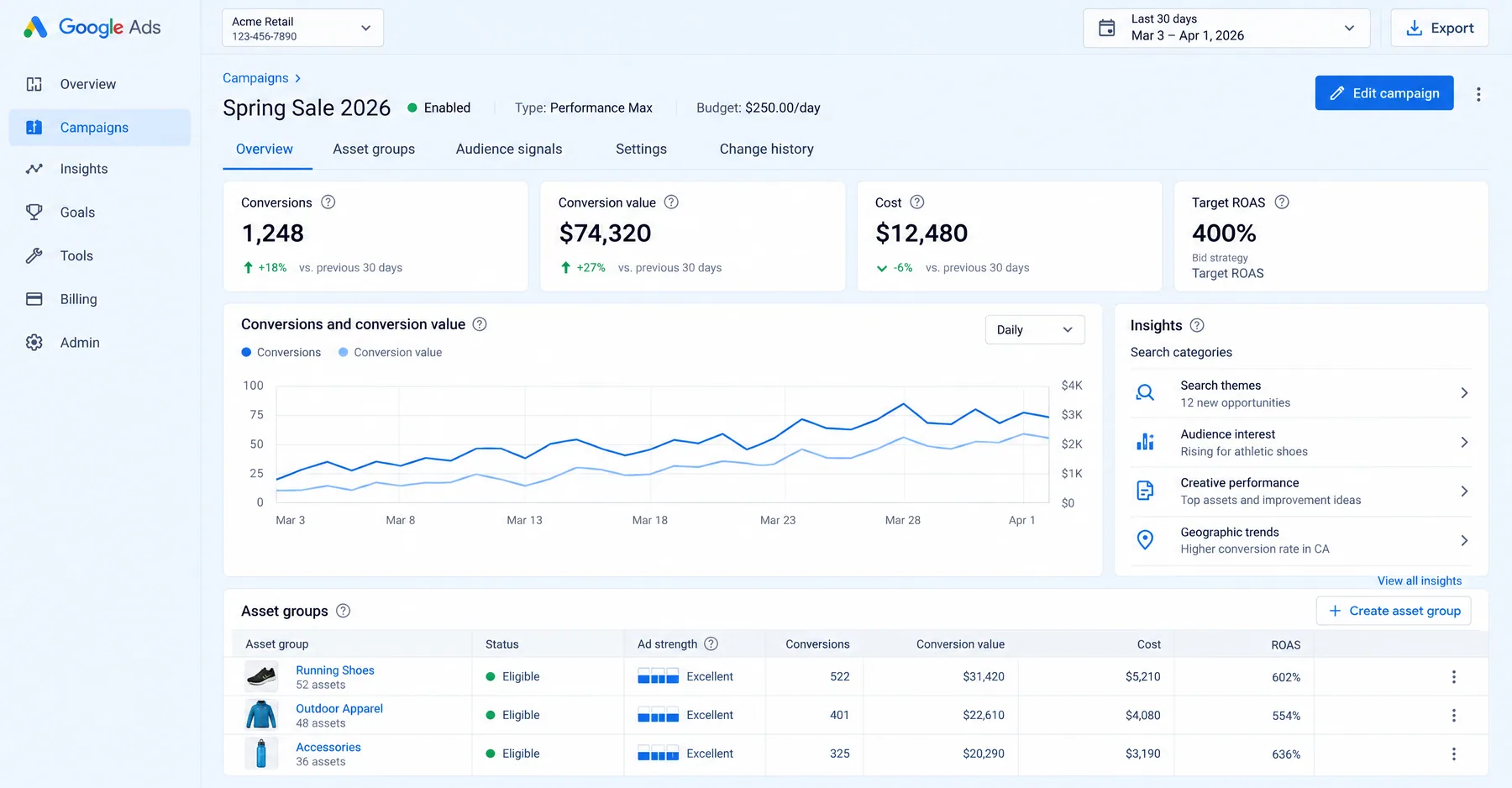Click the Geographic trends pin icon
Screen dimensions: 1512x788
coord(1145,540)
